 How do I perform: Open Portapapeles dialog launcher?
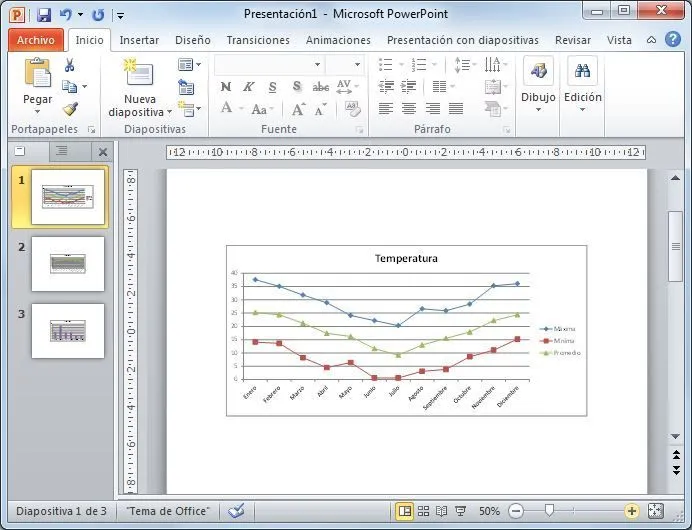pyautogui.click(x=91, y=130)
